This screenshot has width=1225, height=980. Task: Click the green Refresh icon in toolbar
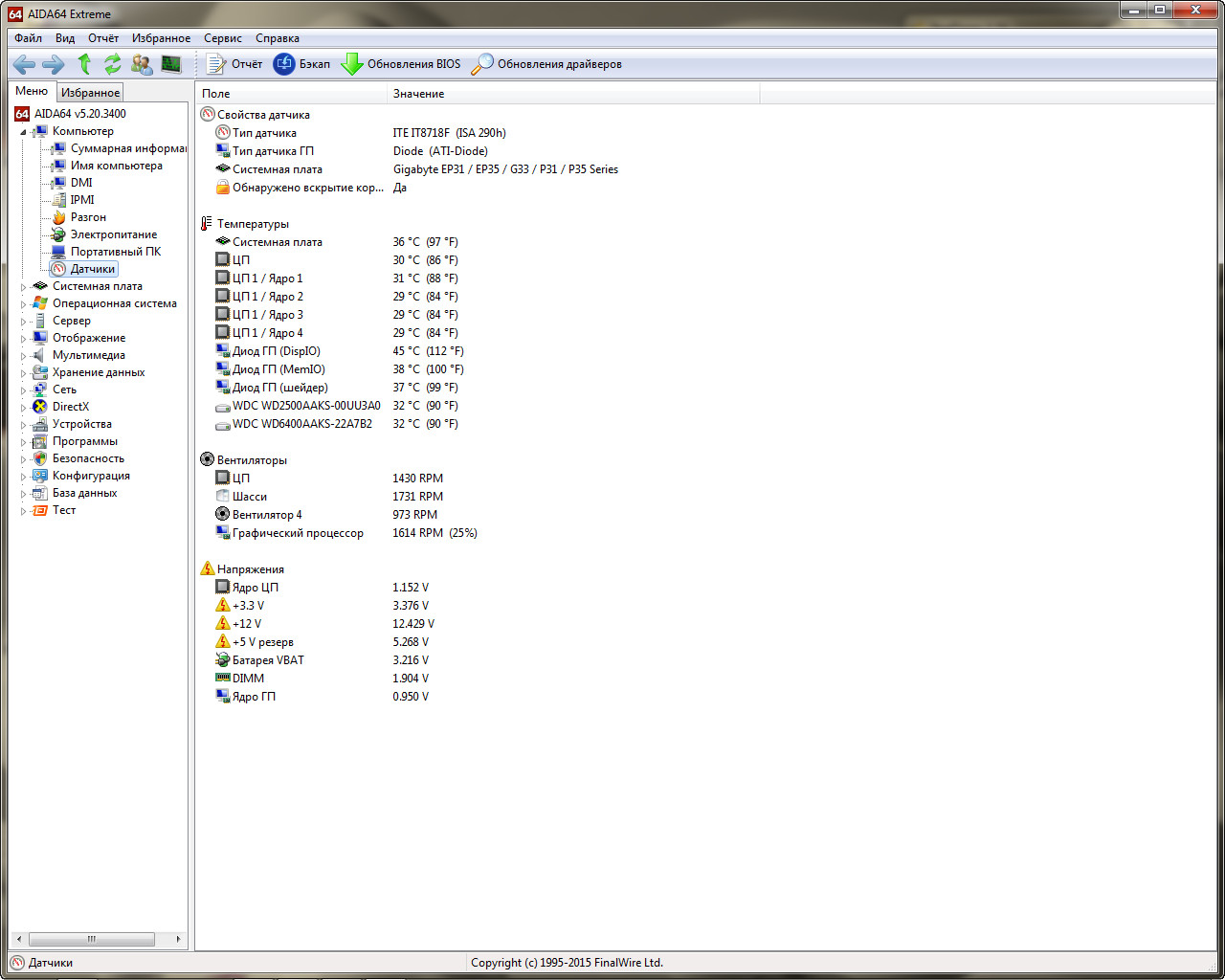[113, 64]
